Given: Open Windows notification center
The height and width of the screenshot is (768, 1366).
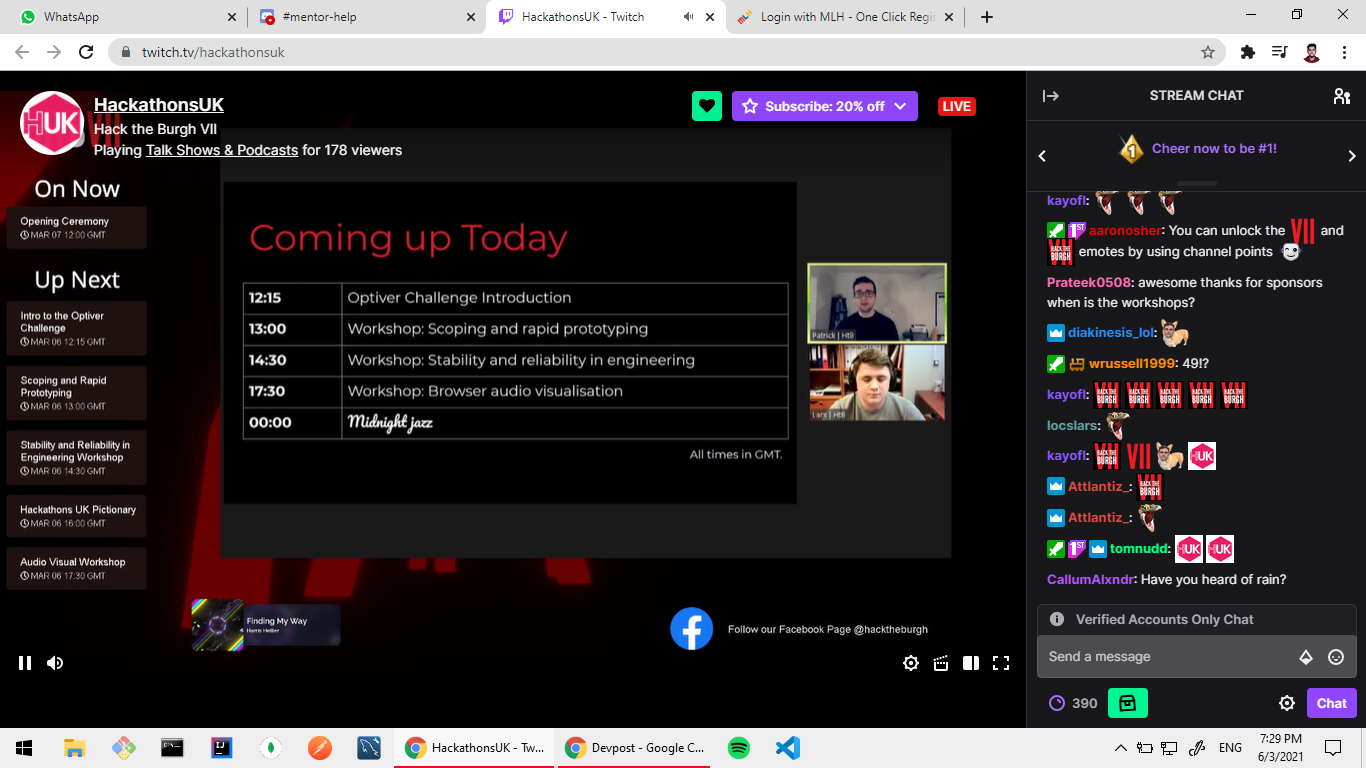Looking at the screenshot, I should [x=1332, y=747].
